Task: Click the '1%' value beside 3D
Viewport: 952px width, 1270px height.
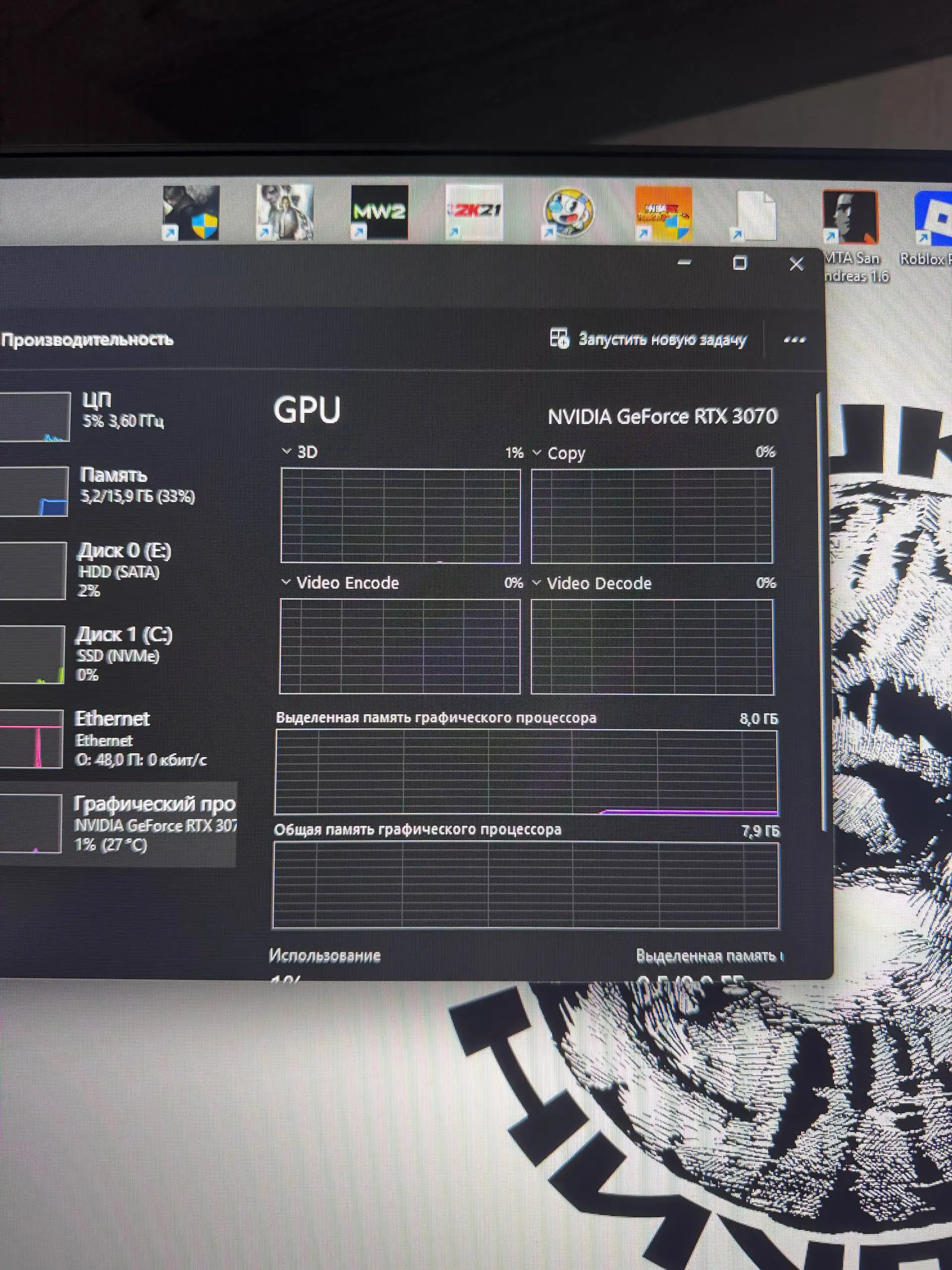Action: [514, 453]
